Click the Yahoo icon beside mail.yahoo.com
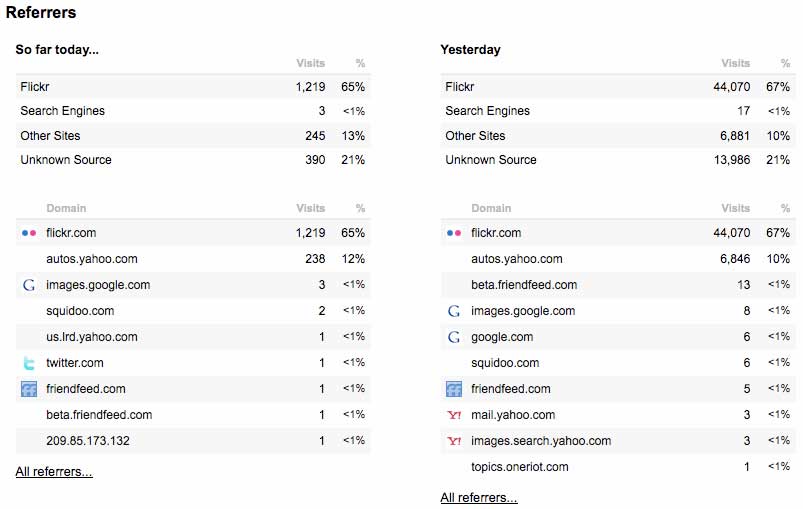Image resolution: width=803 pixels, height=509 pixels. pyautogui.click(x=454, y=415)
